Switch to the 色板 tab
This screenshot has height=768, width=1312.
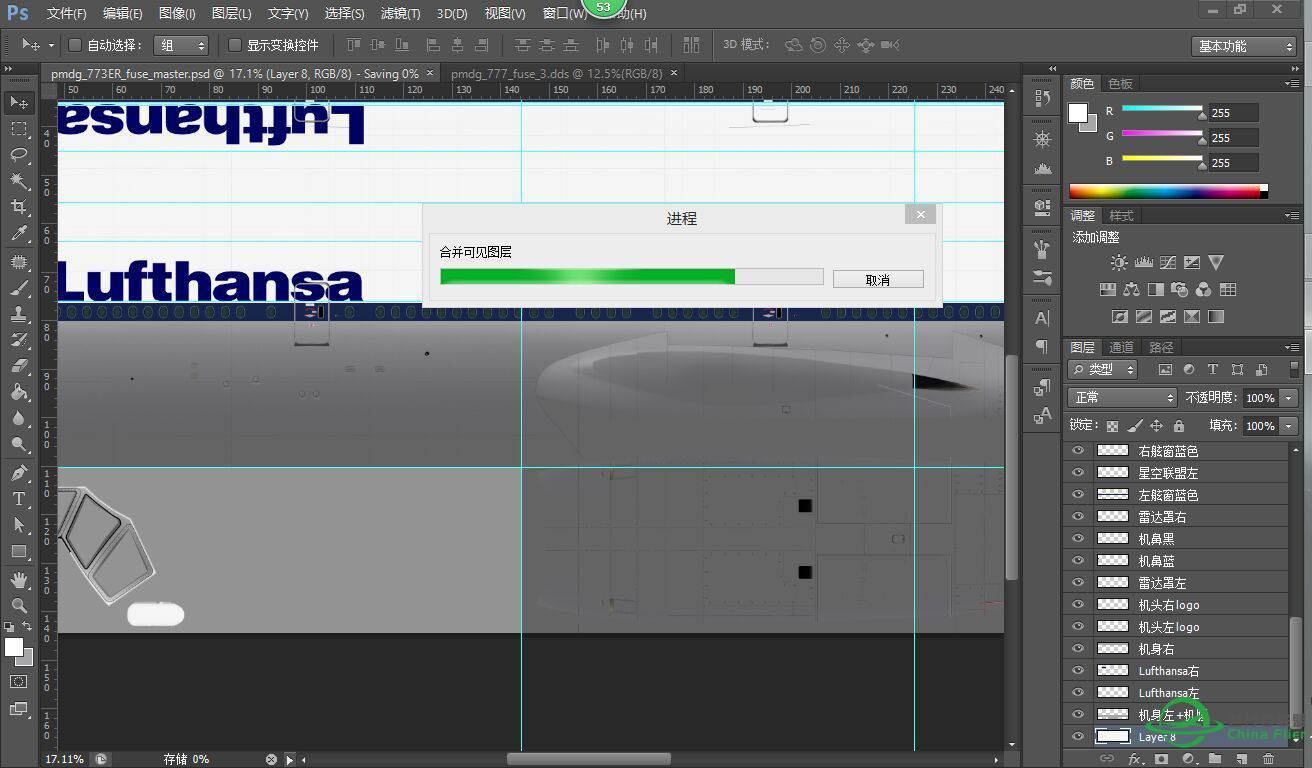(x=1120, y=83)
